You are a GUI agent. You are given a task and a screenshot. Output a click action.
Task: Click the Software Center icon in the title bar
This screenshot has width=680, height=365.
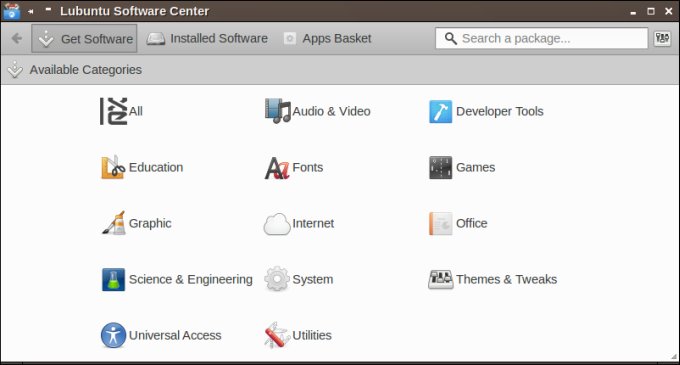point(11,11)
